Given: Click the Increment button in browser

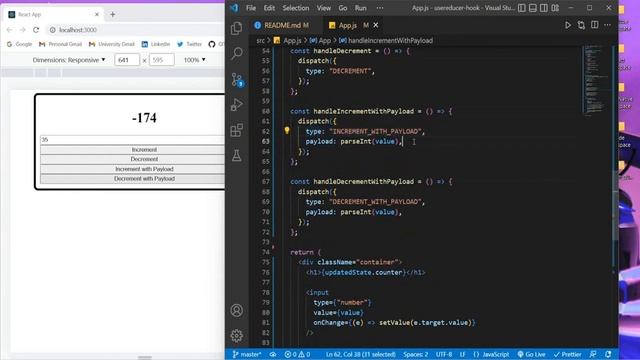Looking at the screenshot, I should pos(133,149).
